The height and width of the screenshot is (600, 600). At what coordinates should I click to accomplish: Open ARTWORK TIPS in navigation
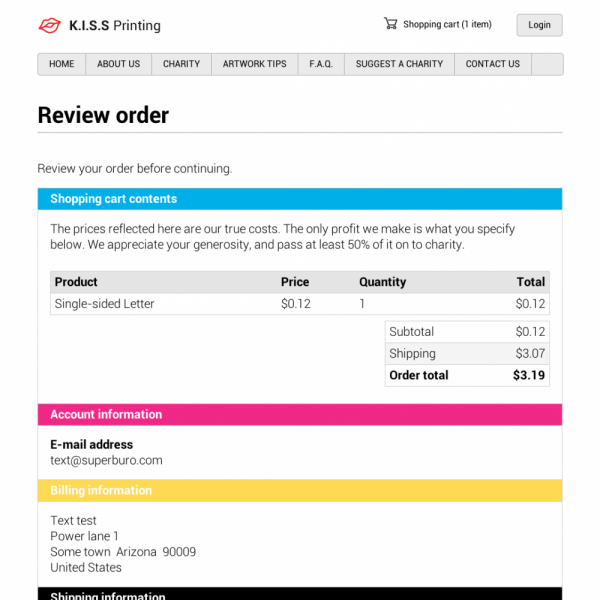click(x=254, y=64)
